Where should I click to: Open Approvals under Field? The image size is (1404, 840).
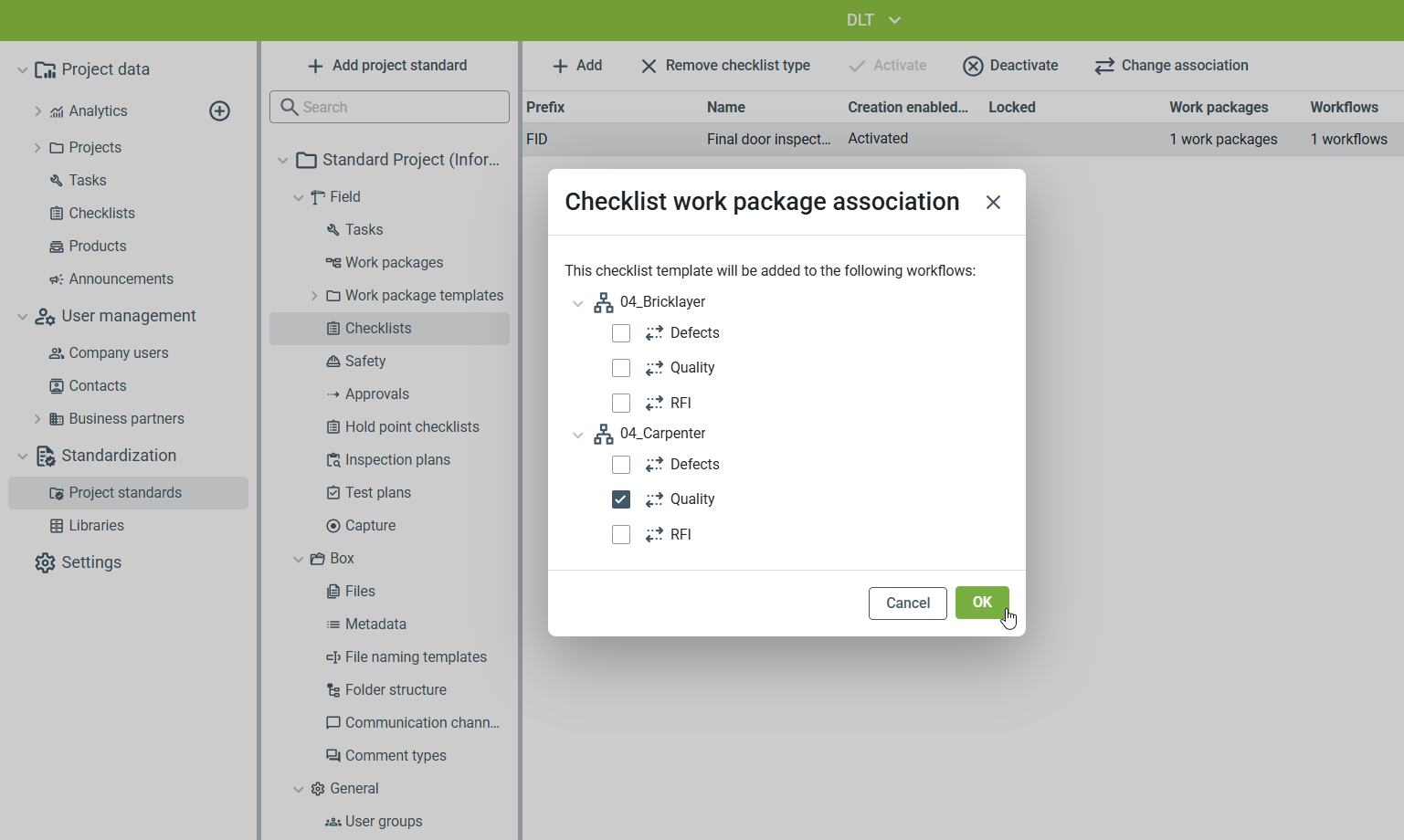click(x=376, y=394)
